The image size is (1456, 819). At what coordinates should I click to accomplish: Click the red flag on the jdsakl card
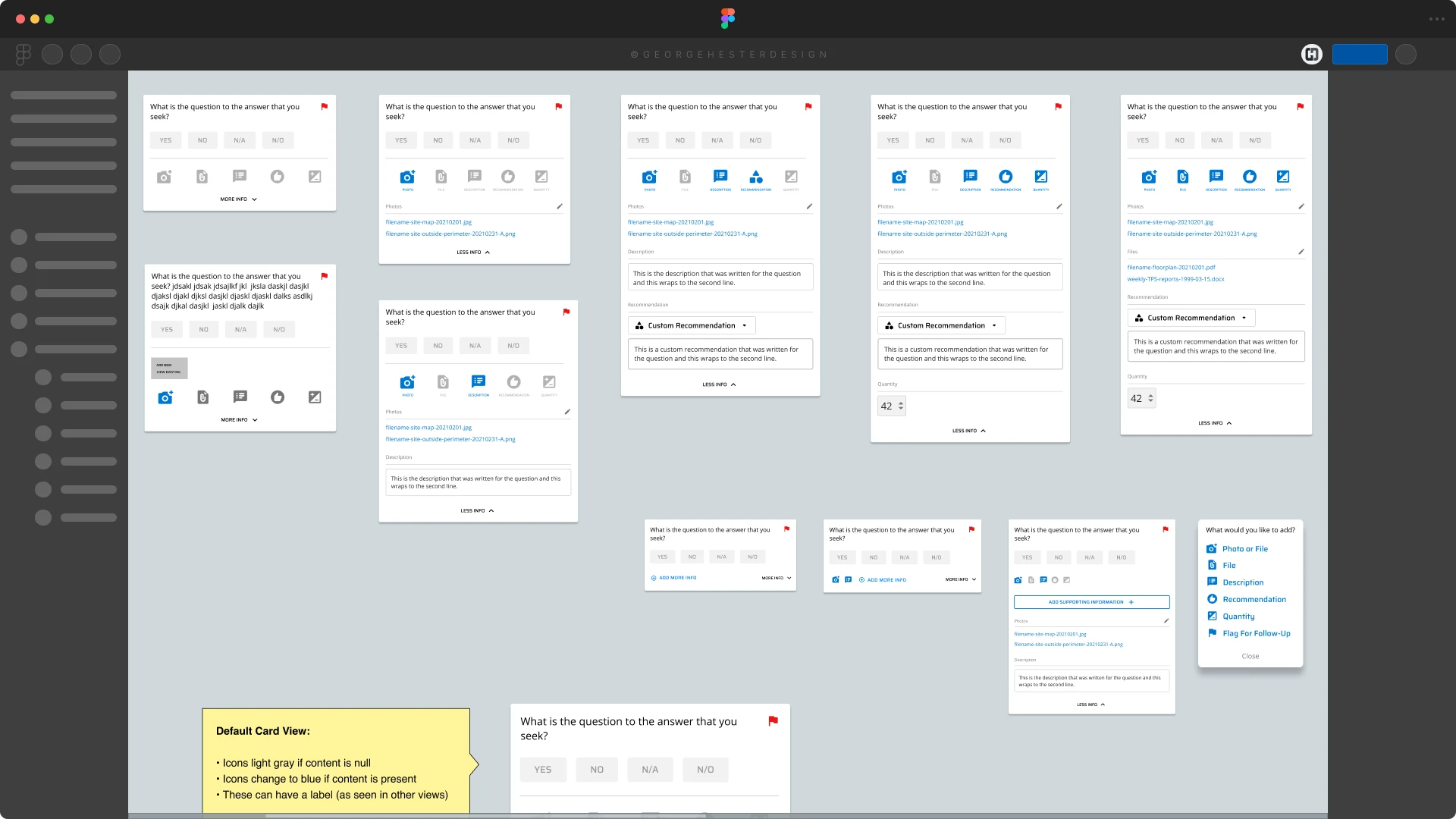click(325, 276)
